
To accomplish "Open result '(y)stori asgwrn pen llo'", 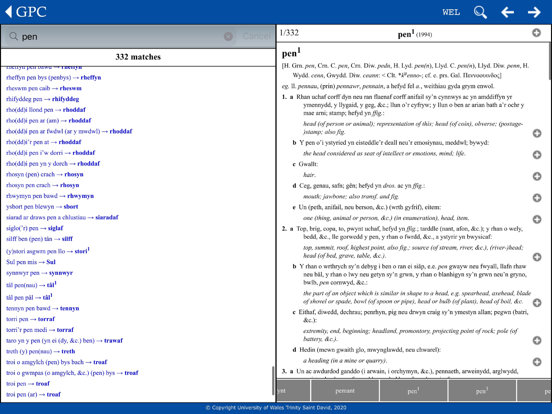I will [48, 251].
